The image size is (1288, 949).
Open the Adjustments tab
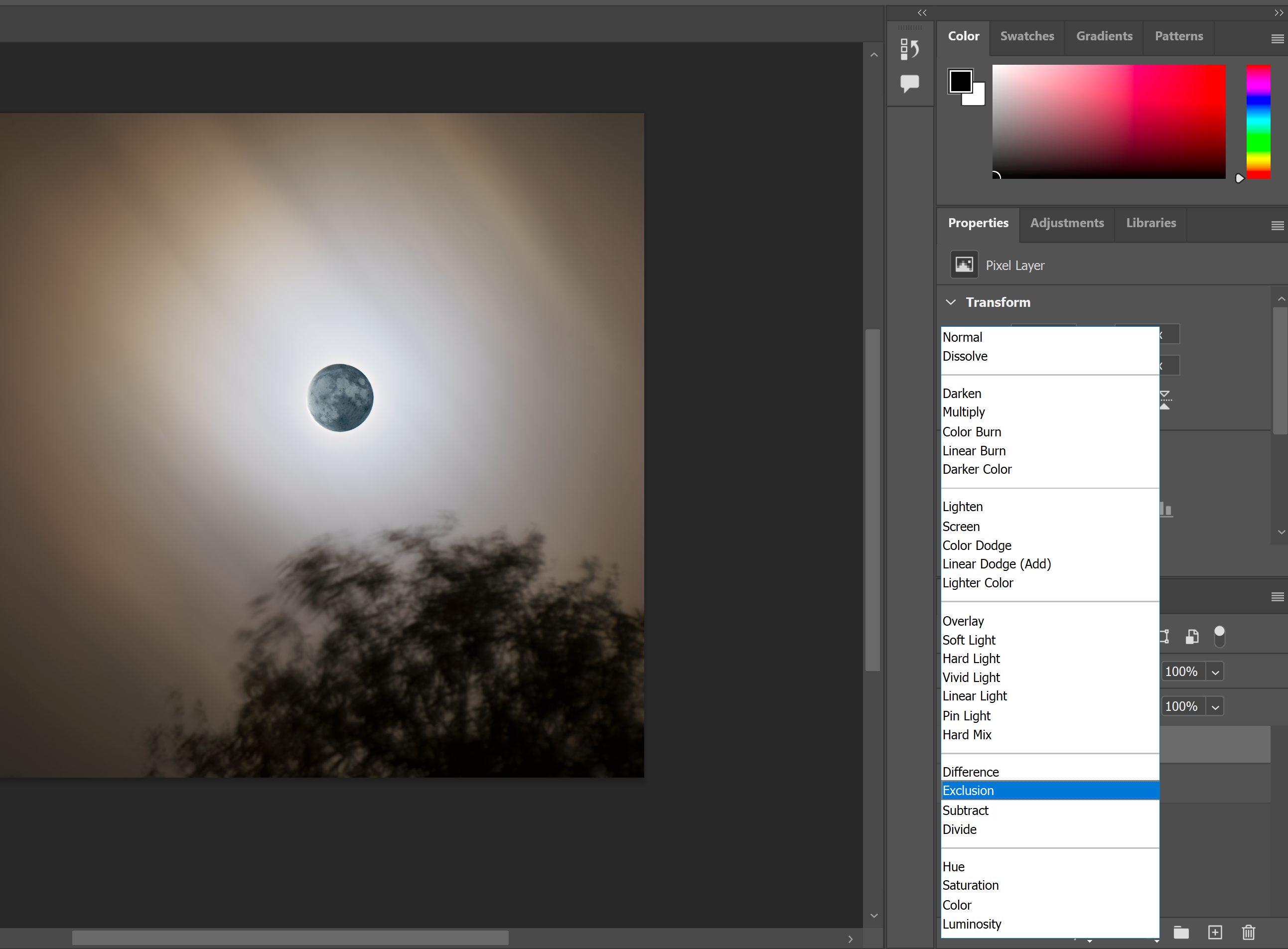click(x=1066, y=223)
